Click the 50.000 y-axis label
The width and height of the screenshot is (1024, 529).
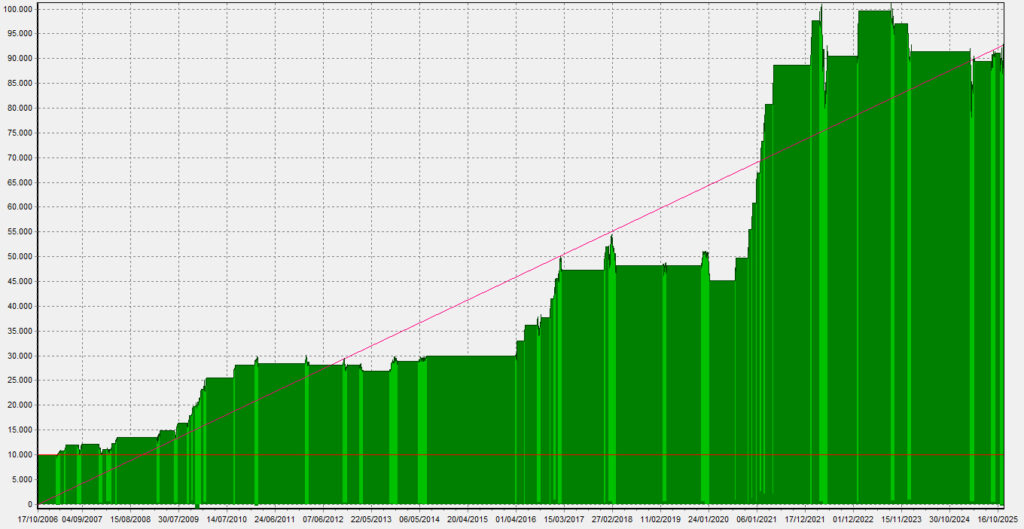click(18, 257)
